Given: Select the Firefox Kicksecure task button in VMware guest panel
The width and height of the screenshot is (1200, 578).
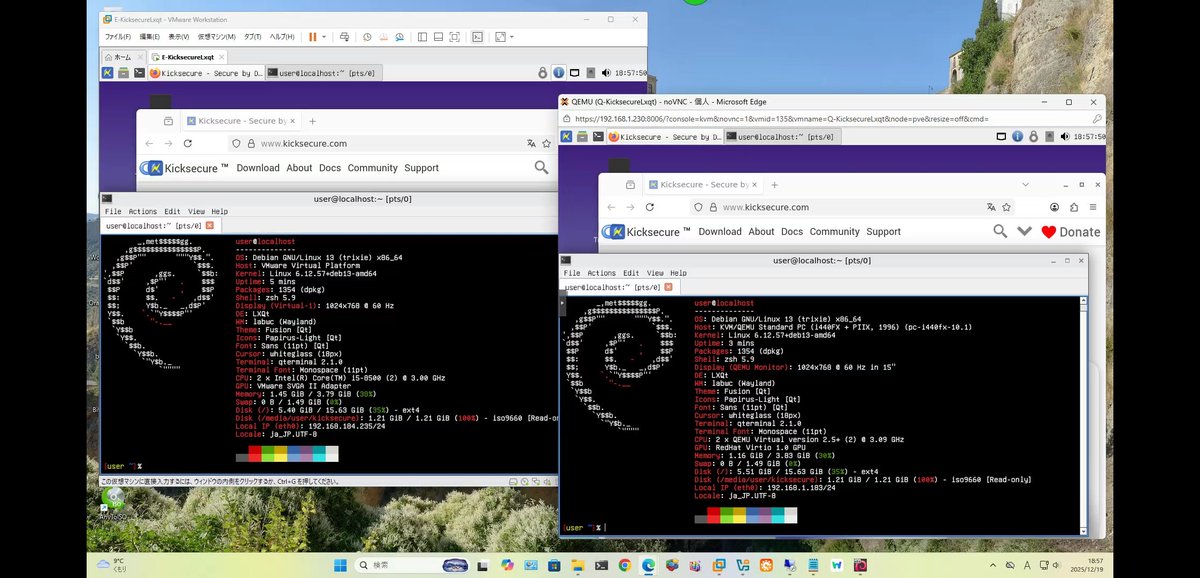Looking at the screenshot, I should (205, 73).
